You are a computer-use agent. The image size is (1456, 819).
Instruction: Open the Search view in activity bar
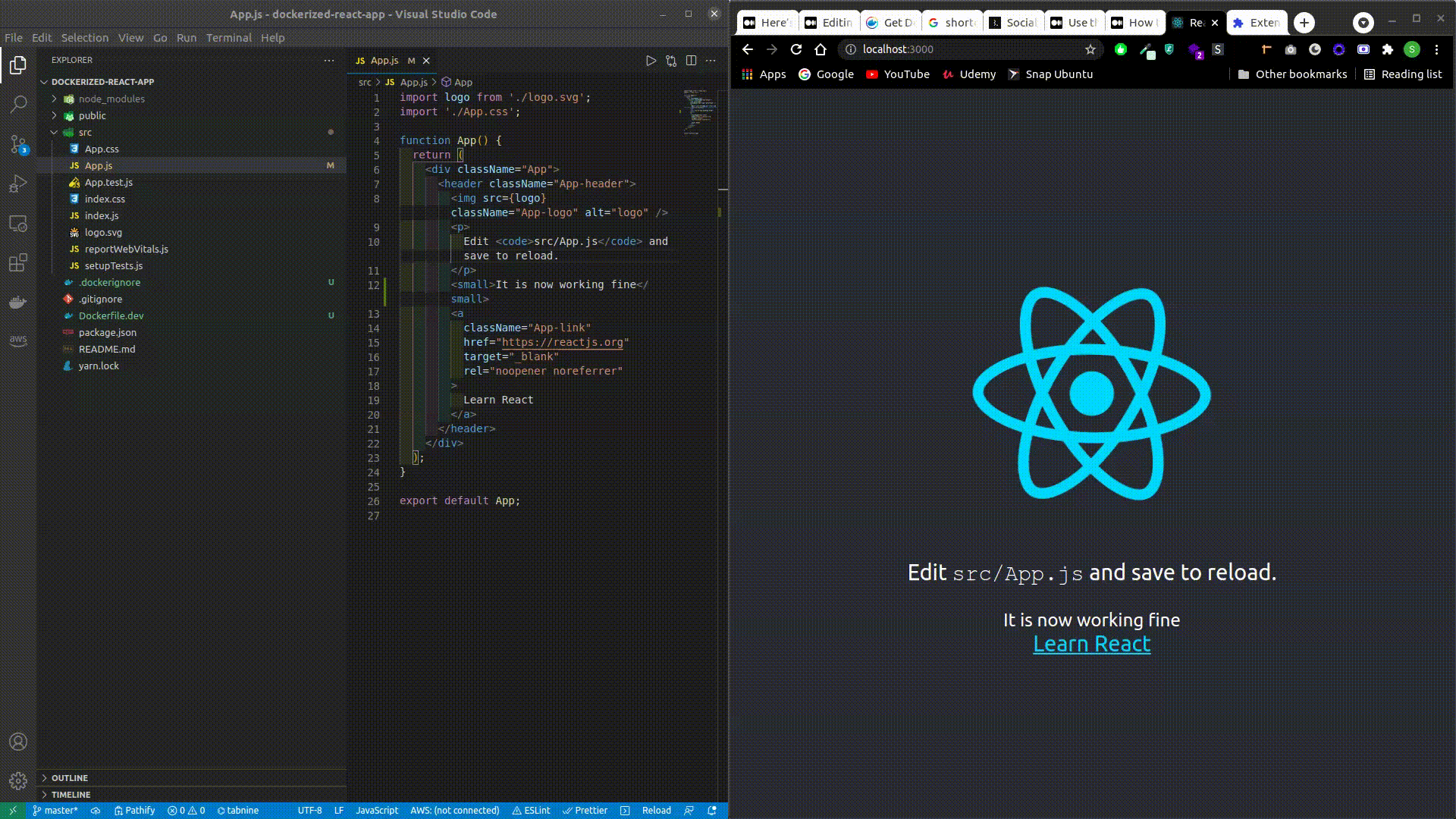[18, 104]
